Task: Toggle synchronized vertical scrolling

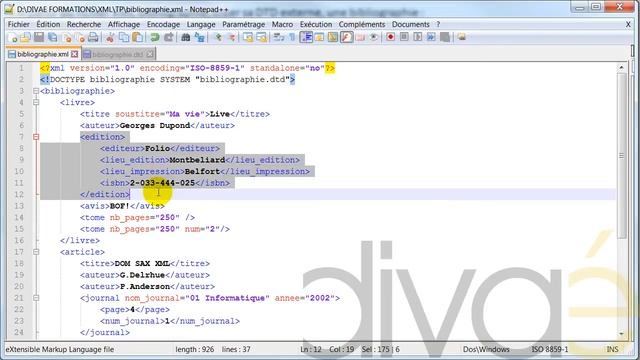Action: tap(248, 38)
